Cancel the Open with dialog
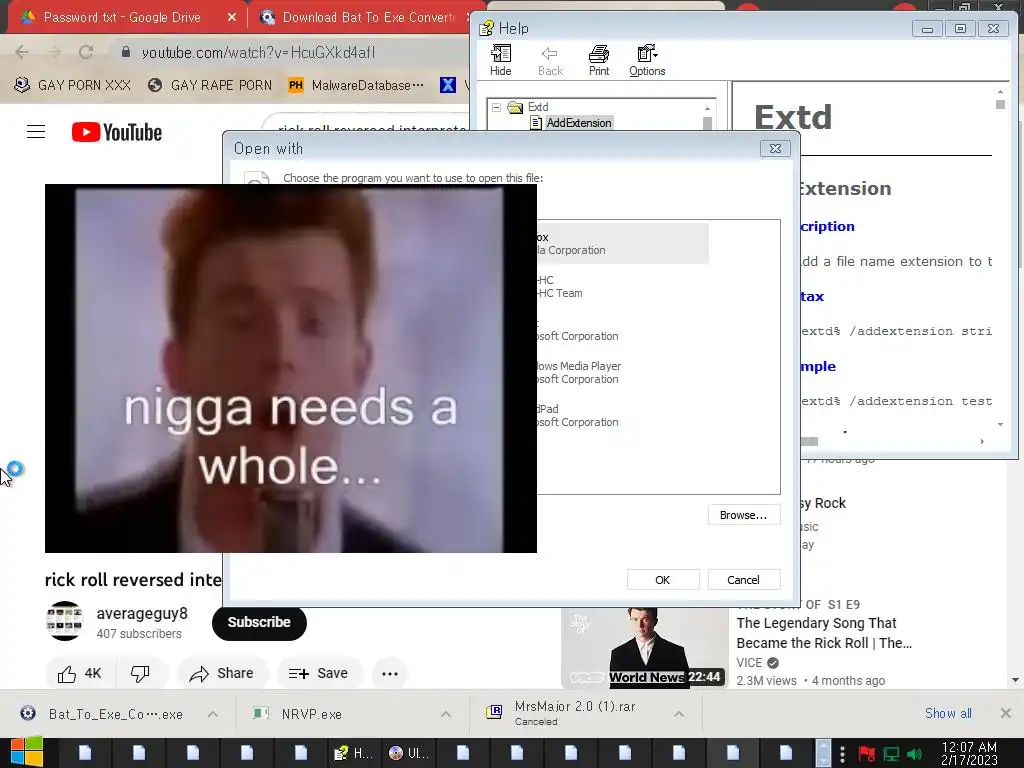Screen dimensions: 1024x768 click(x=743, y=579)
